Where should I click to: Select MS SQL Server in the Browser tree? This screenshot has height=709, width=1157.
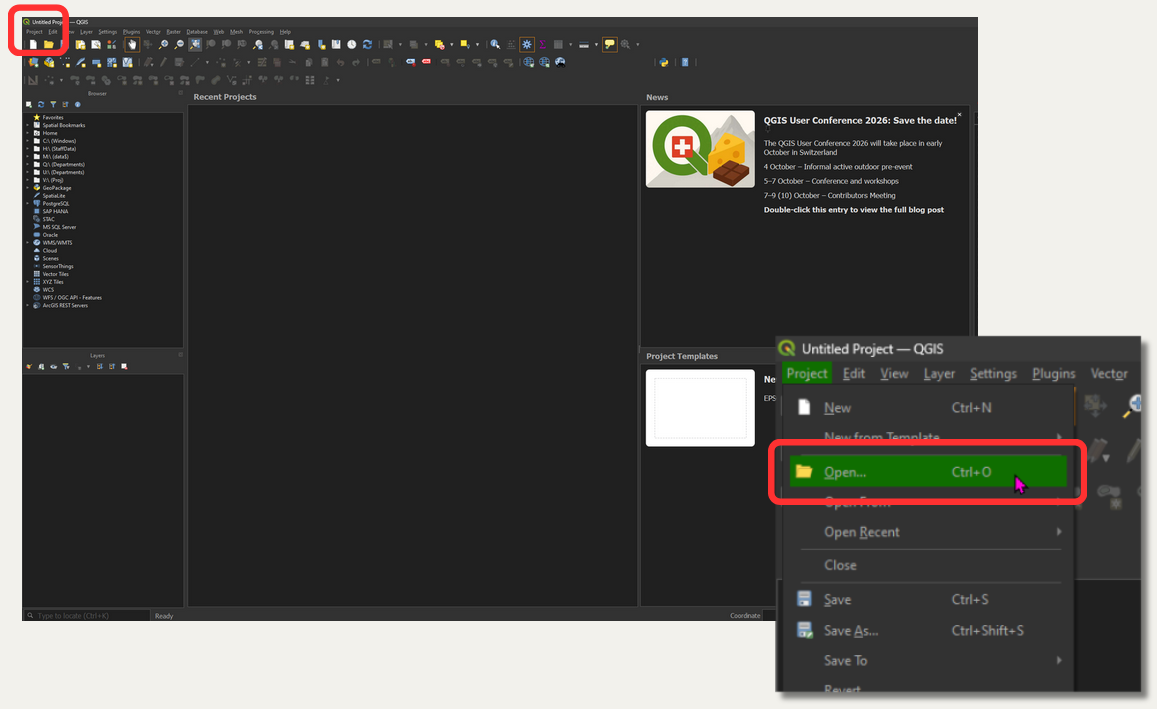(x=59, y=227)
